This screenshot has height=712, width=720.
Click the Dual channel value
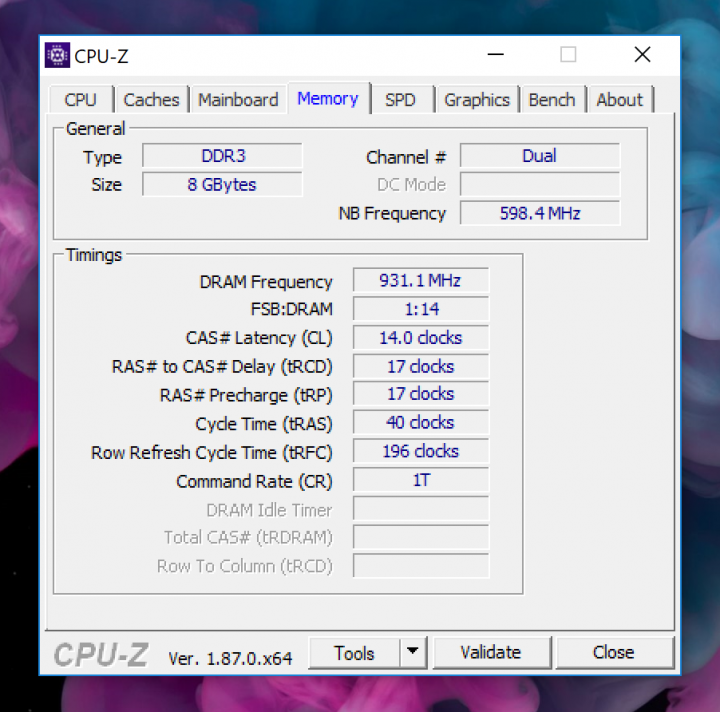540,156
